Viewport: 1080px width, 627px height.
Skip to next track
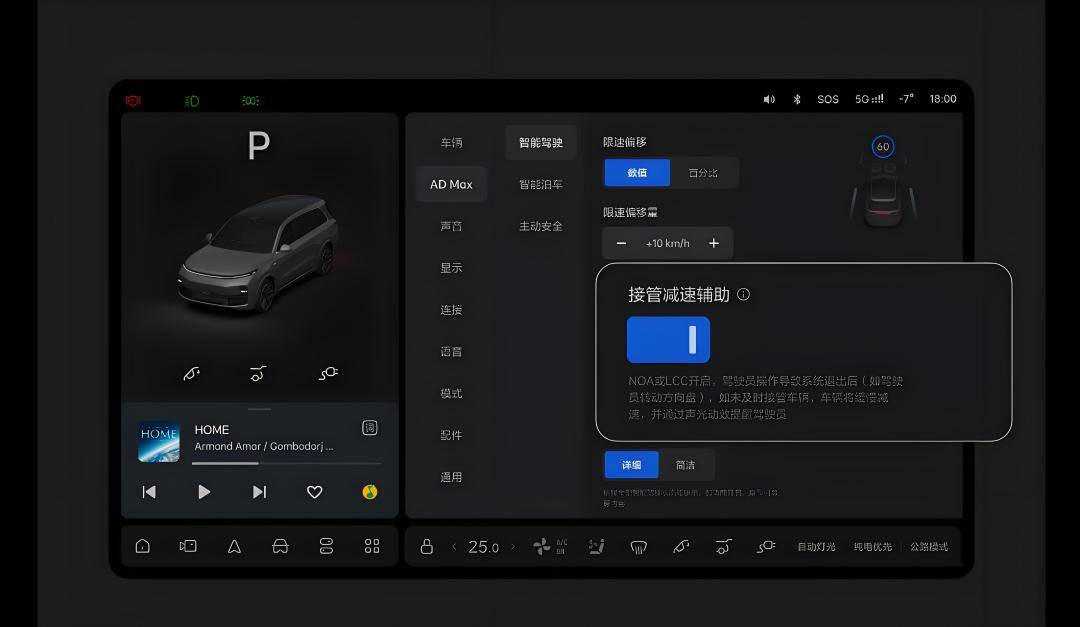coord(259,491)
